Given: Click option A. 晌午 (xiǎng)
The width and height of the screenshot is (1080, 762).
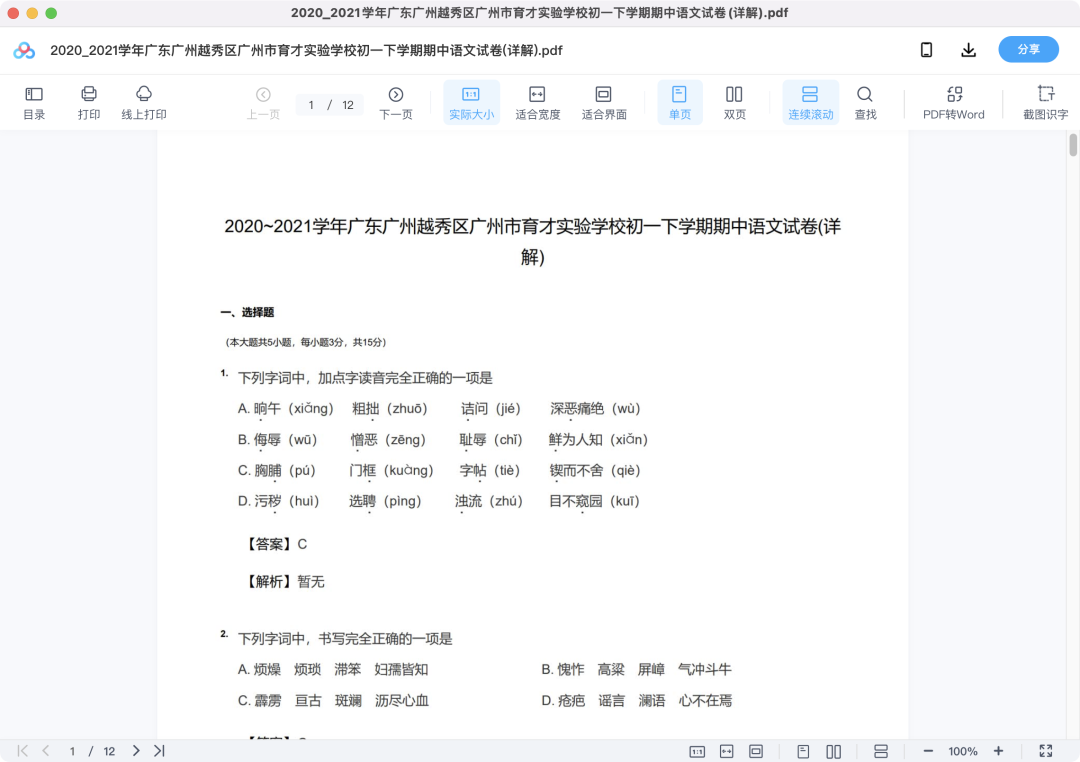Looking at the screenshot, I should (286, 409).
